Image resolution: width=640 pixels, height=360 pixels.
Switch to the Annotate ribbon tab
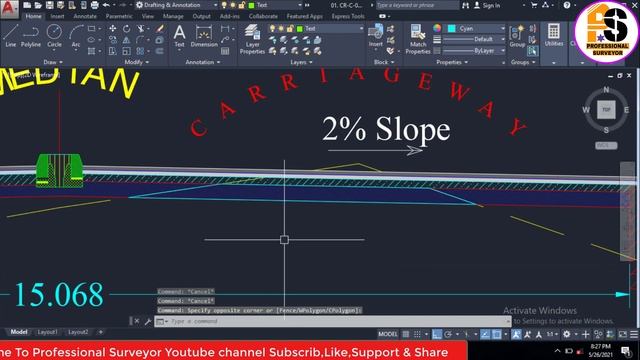coord(85,16)
